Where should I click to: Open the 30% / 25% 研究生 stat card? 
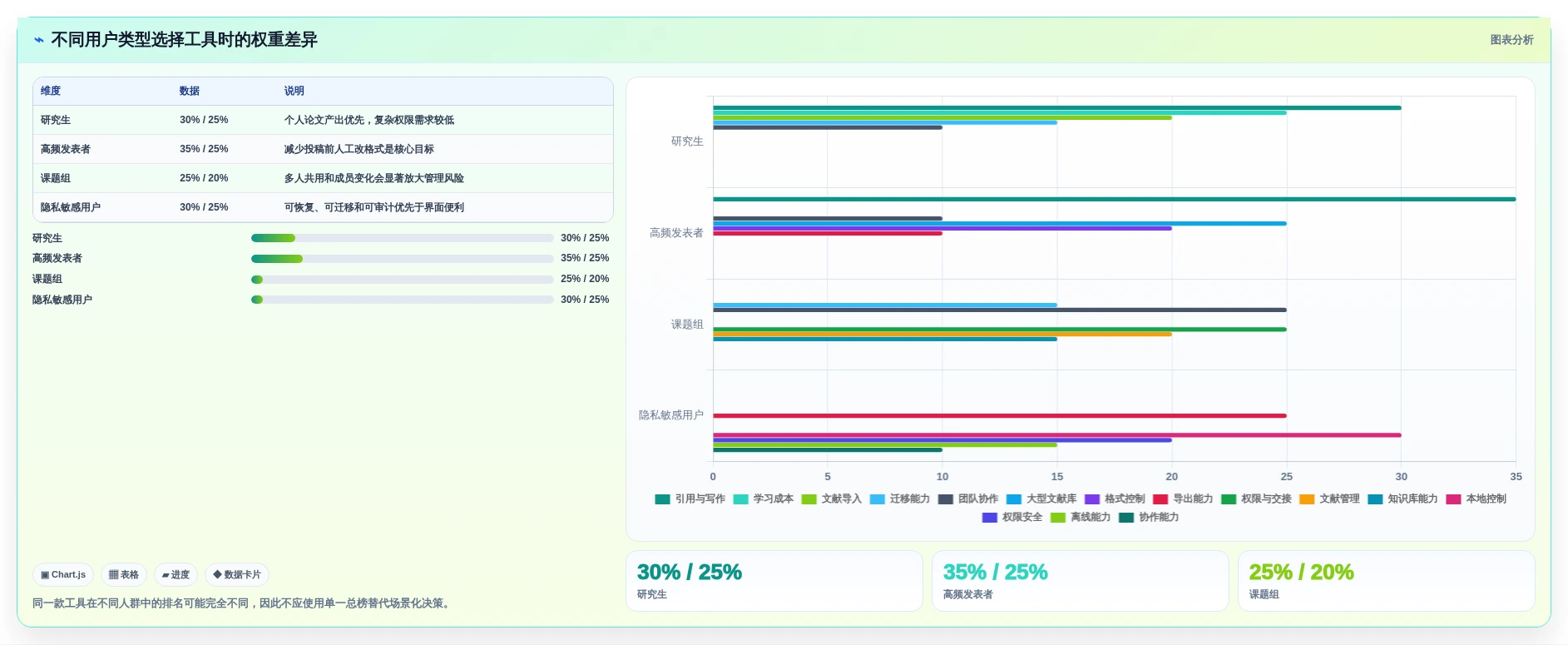(774, 581)
